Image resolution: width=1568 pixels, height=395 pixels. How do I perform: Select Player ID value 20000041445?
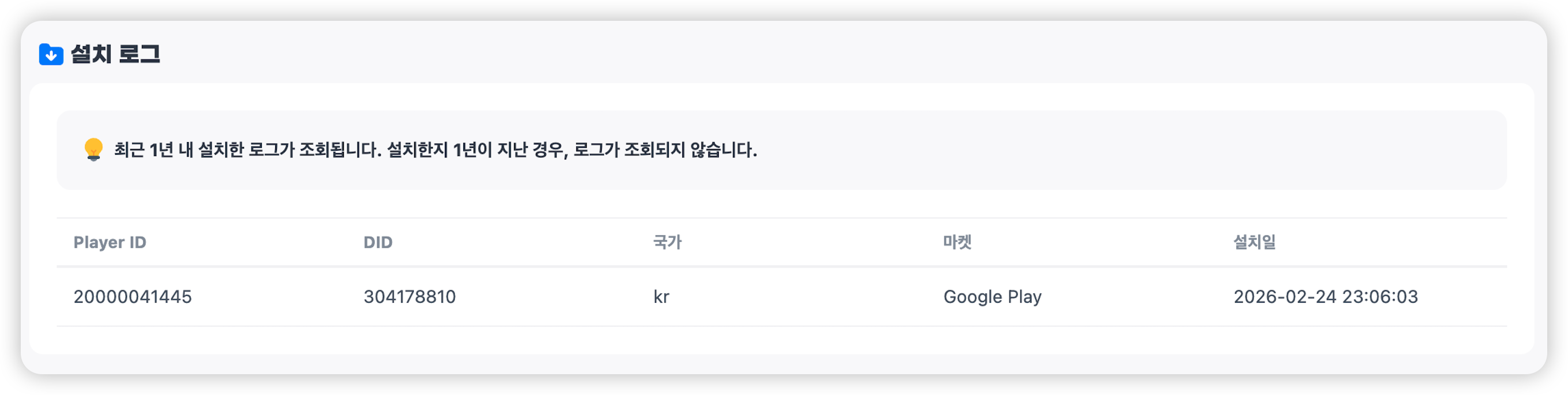click(133, 297)
